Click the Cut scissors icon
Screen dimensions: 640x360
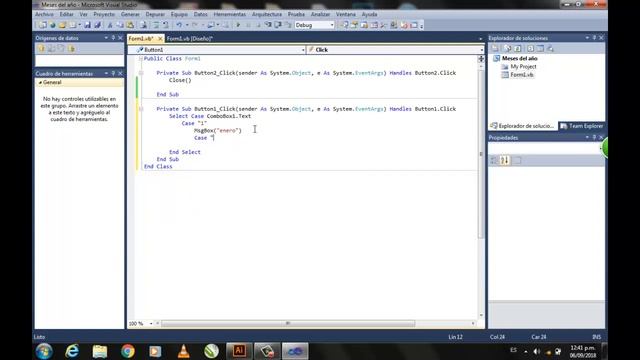tap(110, 25)
